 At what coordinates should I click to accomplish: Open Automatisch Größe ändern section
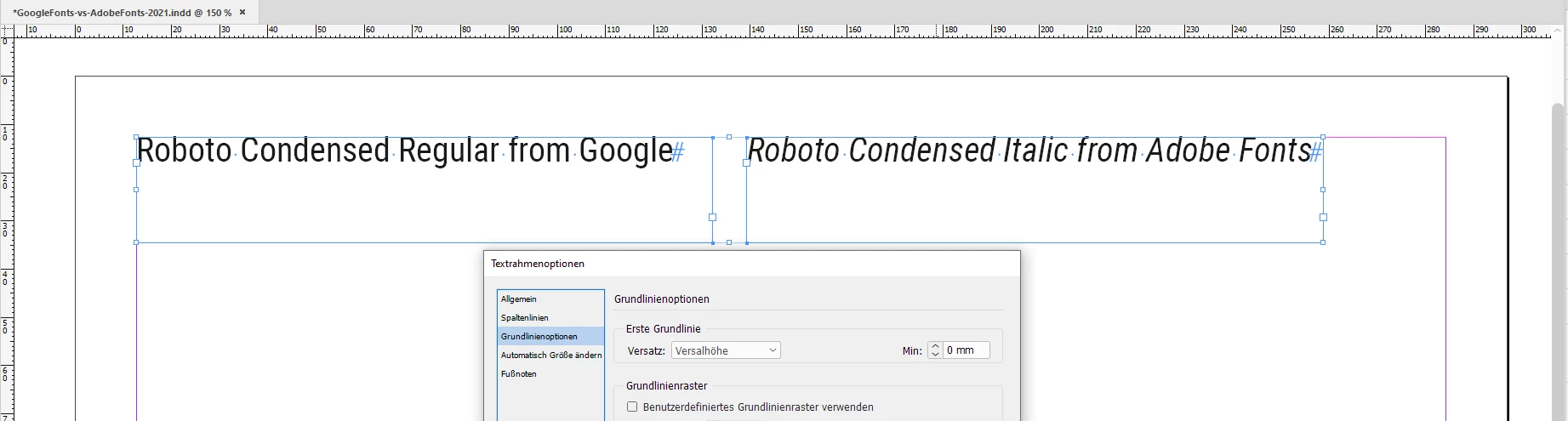(x=551, y=356)
